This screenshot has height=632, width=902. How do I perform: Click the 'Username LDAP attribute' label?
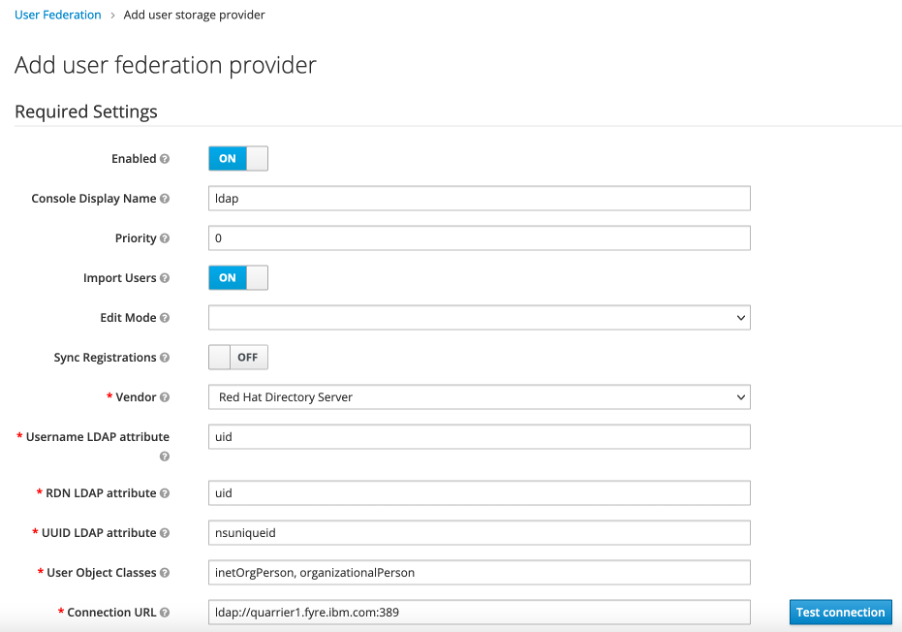[97, 436]
